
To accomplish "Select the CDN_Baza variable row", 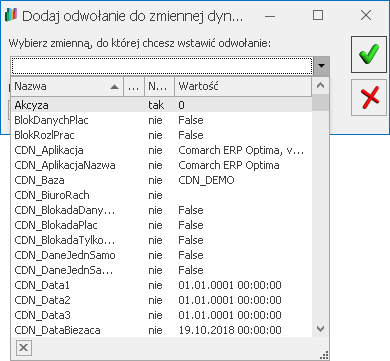I will (x=162, y=180).
